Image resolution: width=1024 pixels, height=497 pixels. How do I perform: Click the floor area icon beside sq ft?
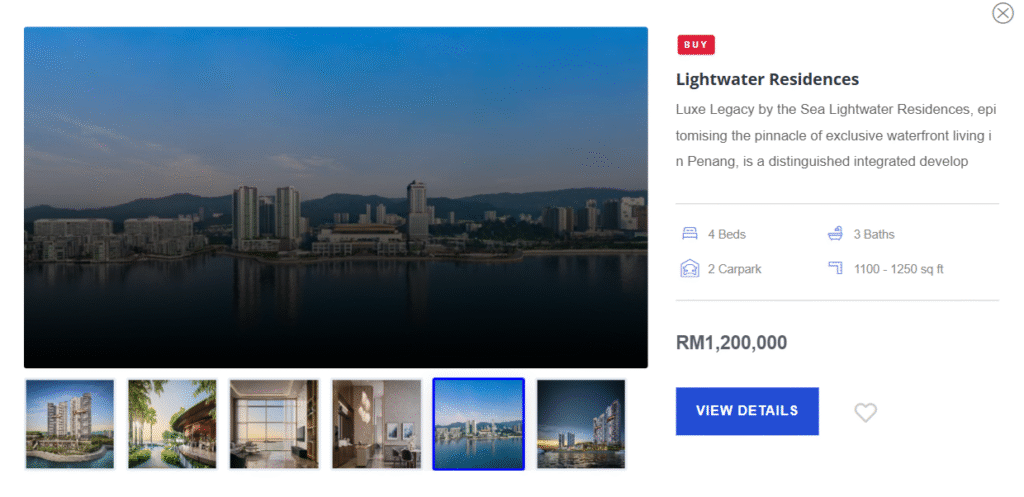pos(835,268)
